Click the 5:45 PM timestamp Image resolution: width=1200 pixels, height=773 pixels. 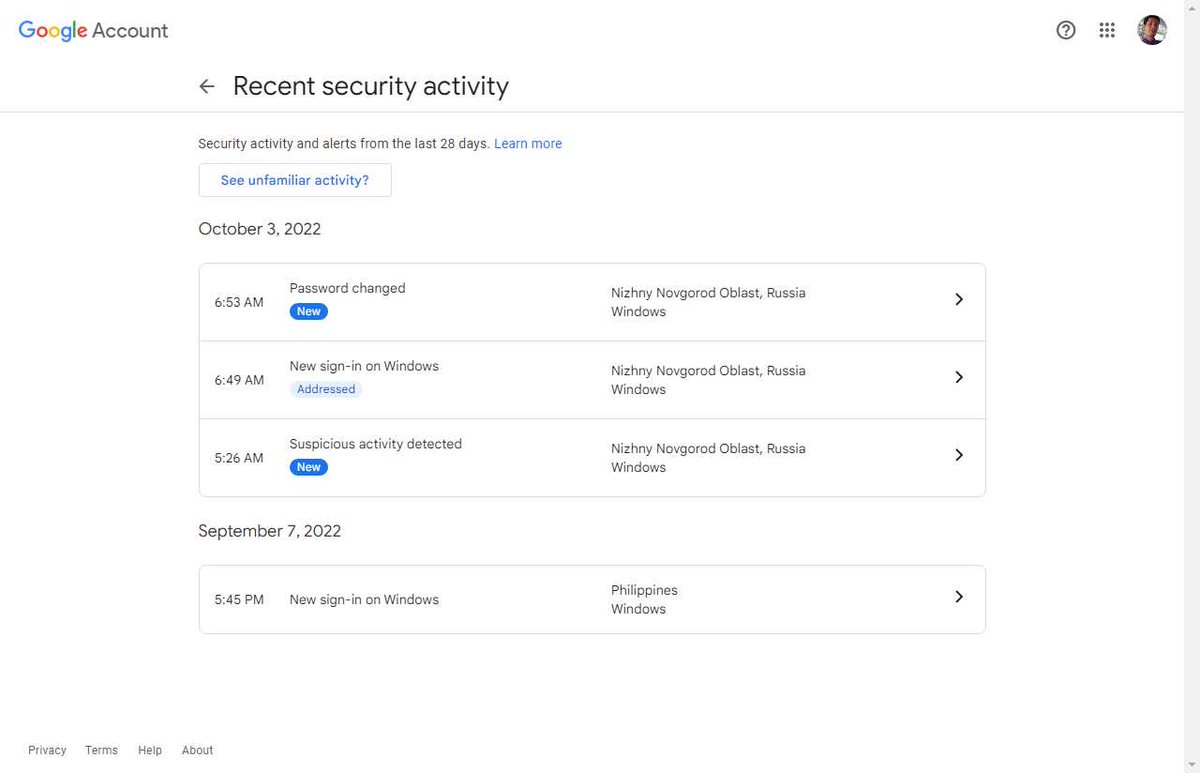[x=239, y=600]
